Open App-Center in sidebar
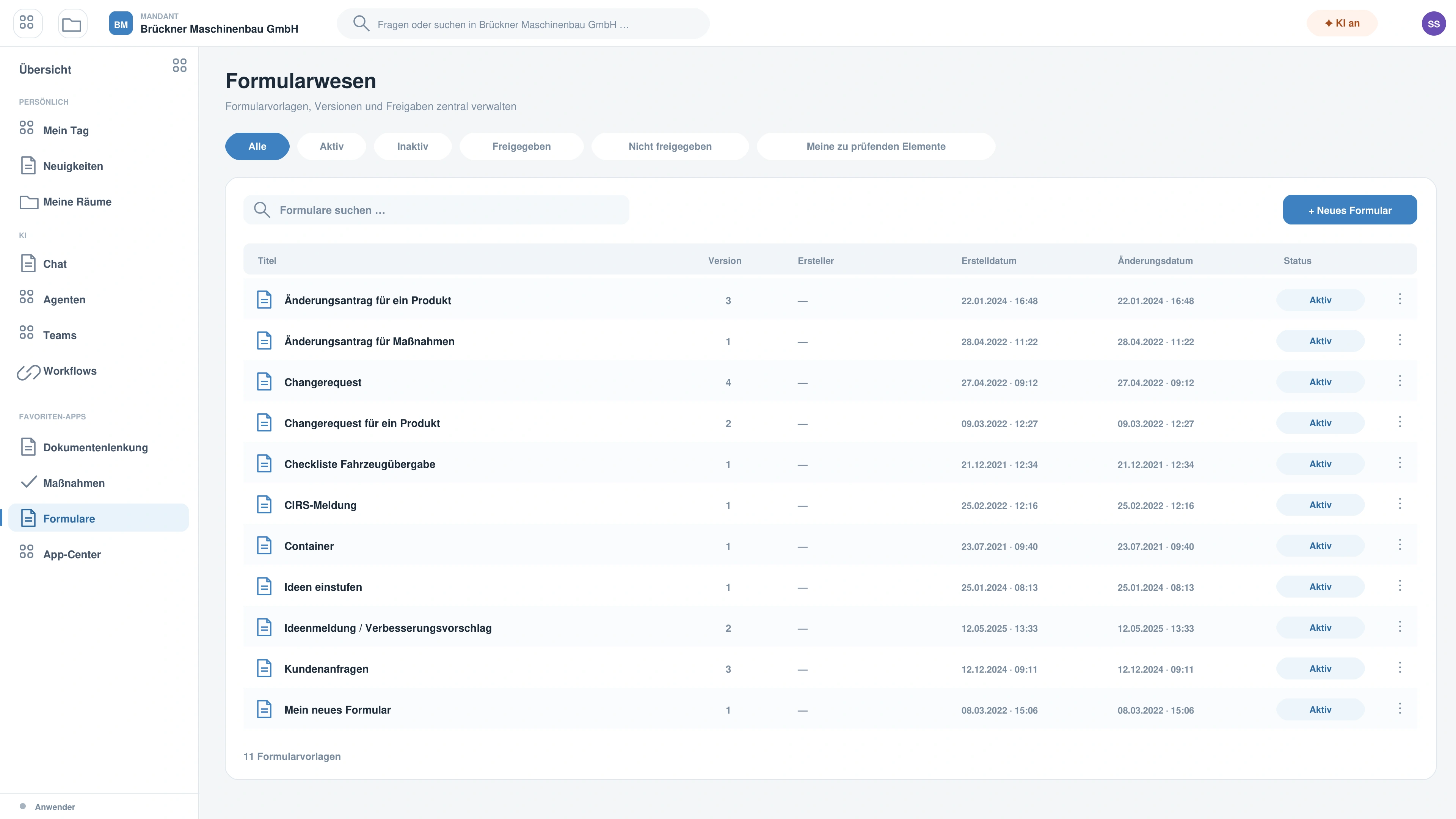This screenshot has width=1456, height=819. click(98, 554)
